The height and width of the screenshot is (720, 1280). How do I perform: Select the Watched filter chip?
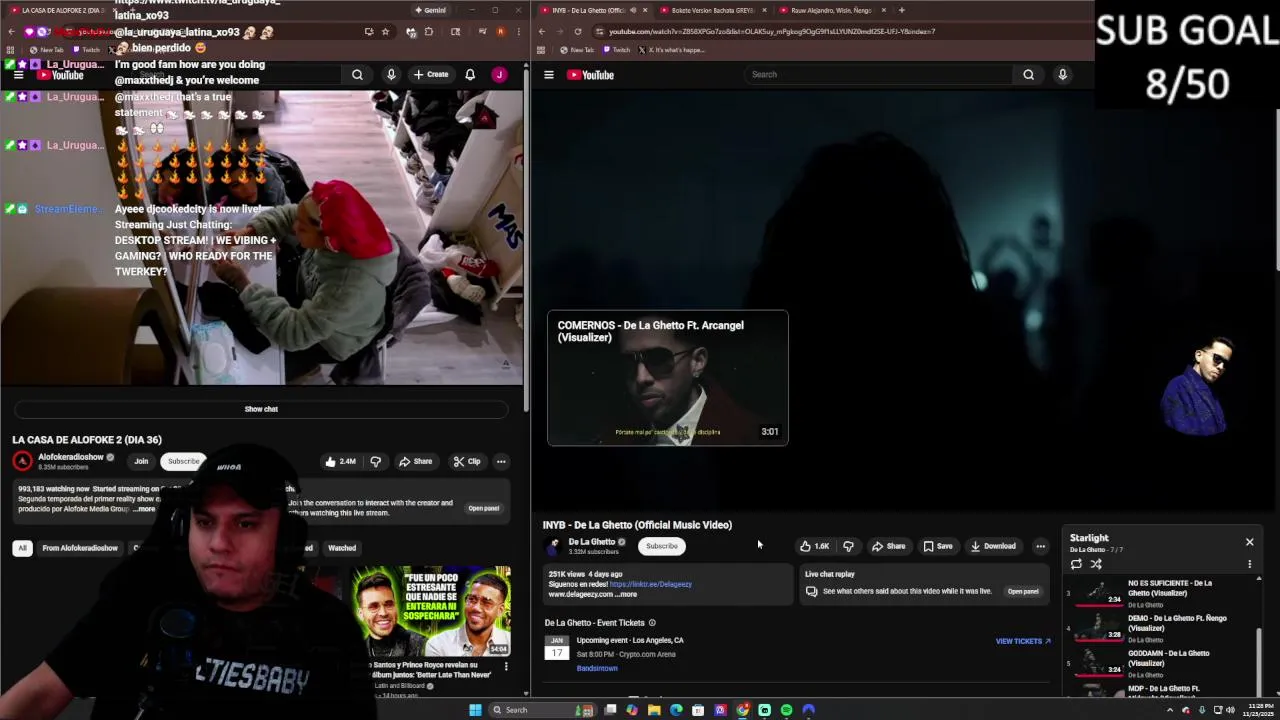click(342, 548)
